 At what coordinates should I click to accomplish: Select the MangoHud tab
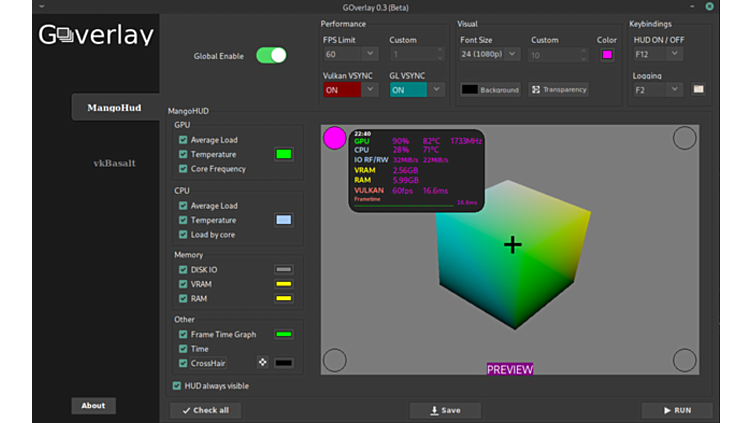(x=114, y=108)
